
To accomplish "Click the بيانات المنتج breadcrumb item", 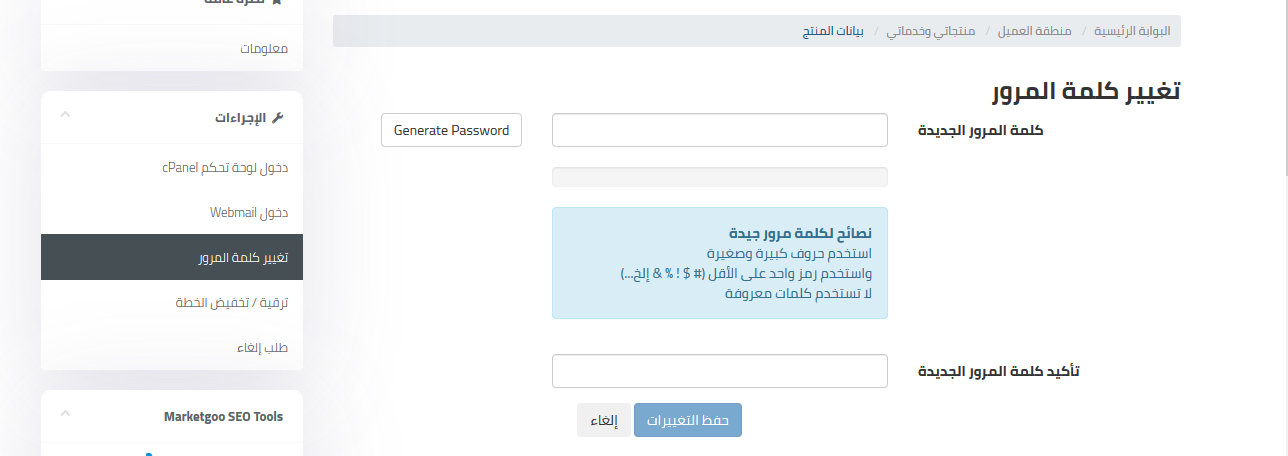I will point(833,31).
